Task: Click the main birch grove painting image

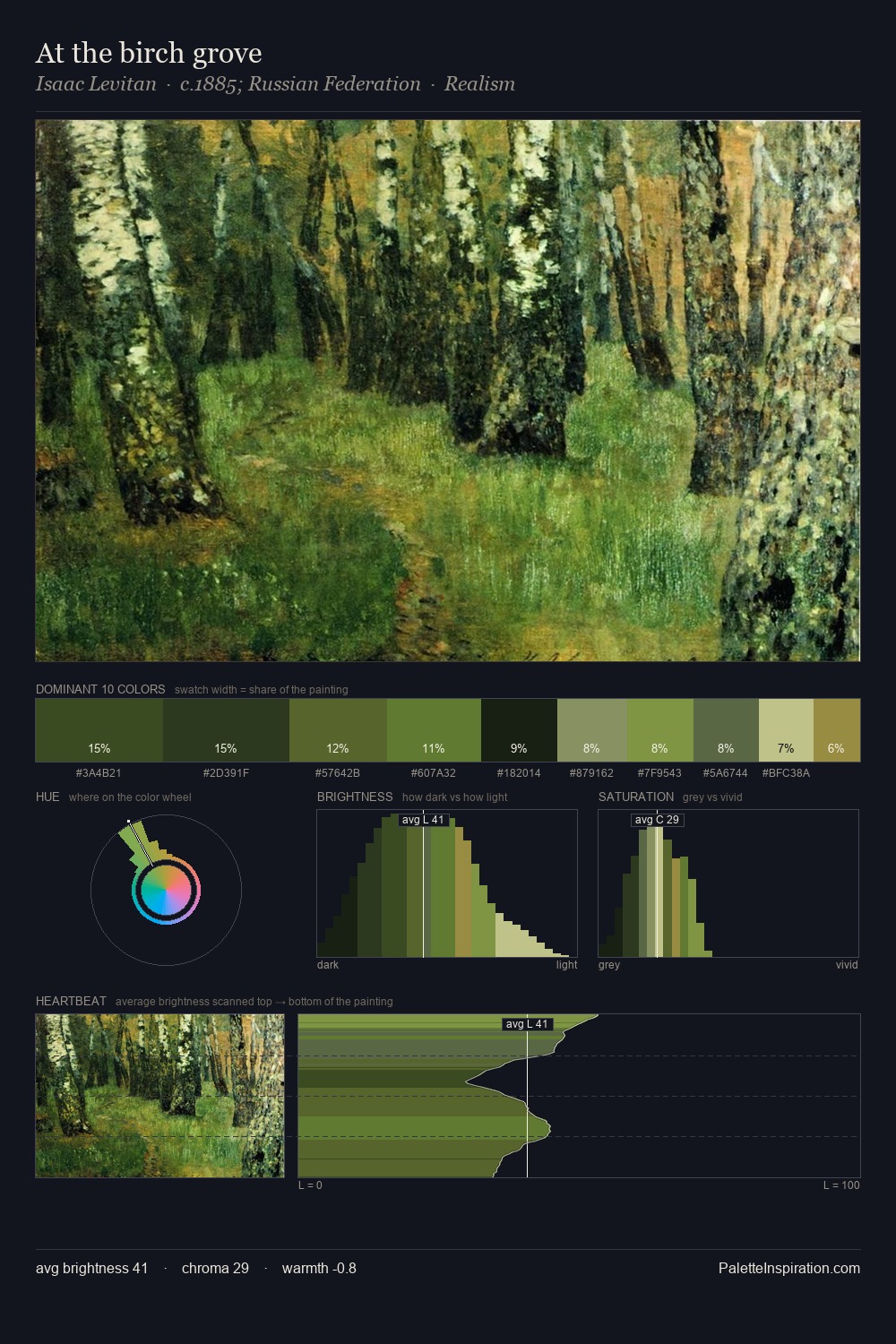Action: tap(448, 391)
